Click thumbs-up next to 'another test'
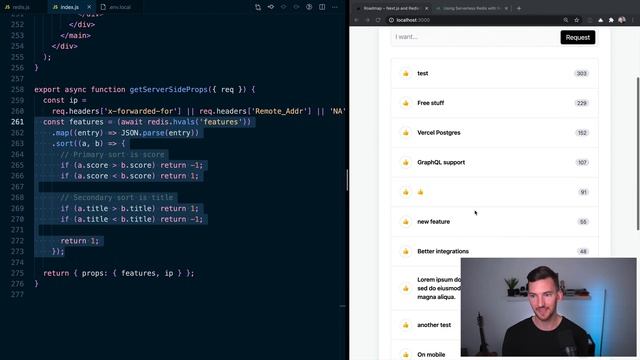The height and width of the screenshot is (360, 640). tap(405, 325)
